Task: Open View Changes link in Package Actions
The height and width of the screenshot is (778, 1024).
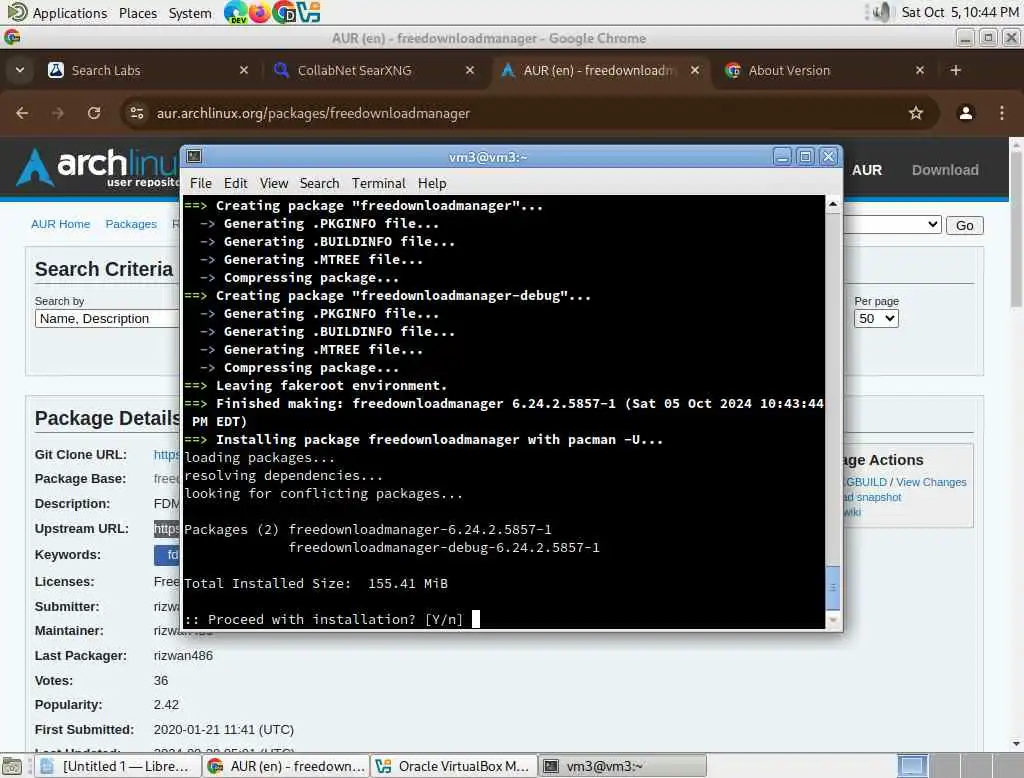Action: coord(931,482)
